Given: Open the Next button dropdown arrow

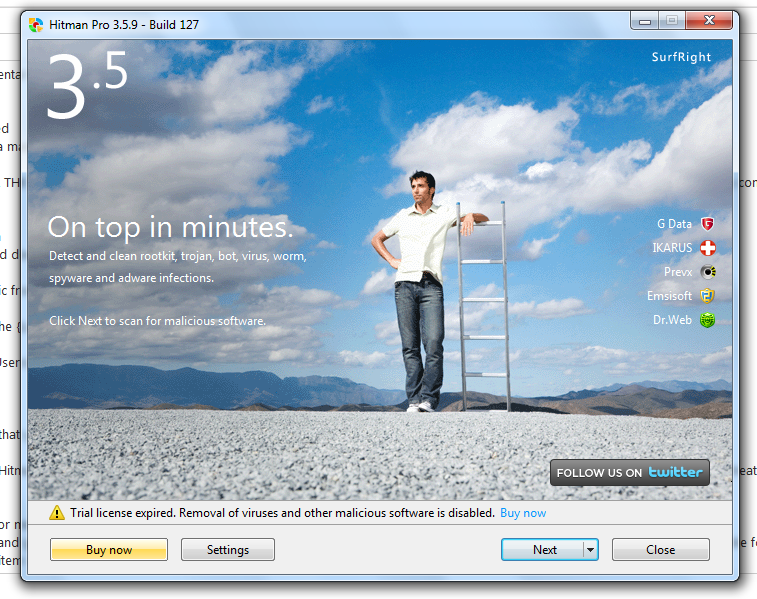Looking at the screenshot, I should pos(590,550).
